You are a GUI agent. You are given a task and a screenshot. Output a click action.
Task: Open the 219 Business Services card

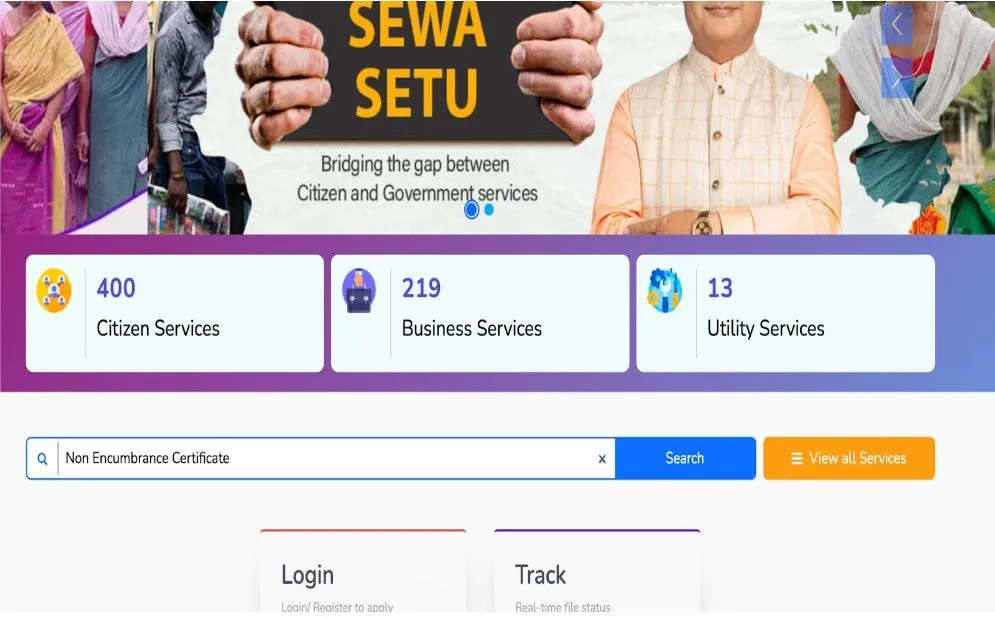(x=480, y=313)
